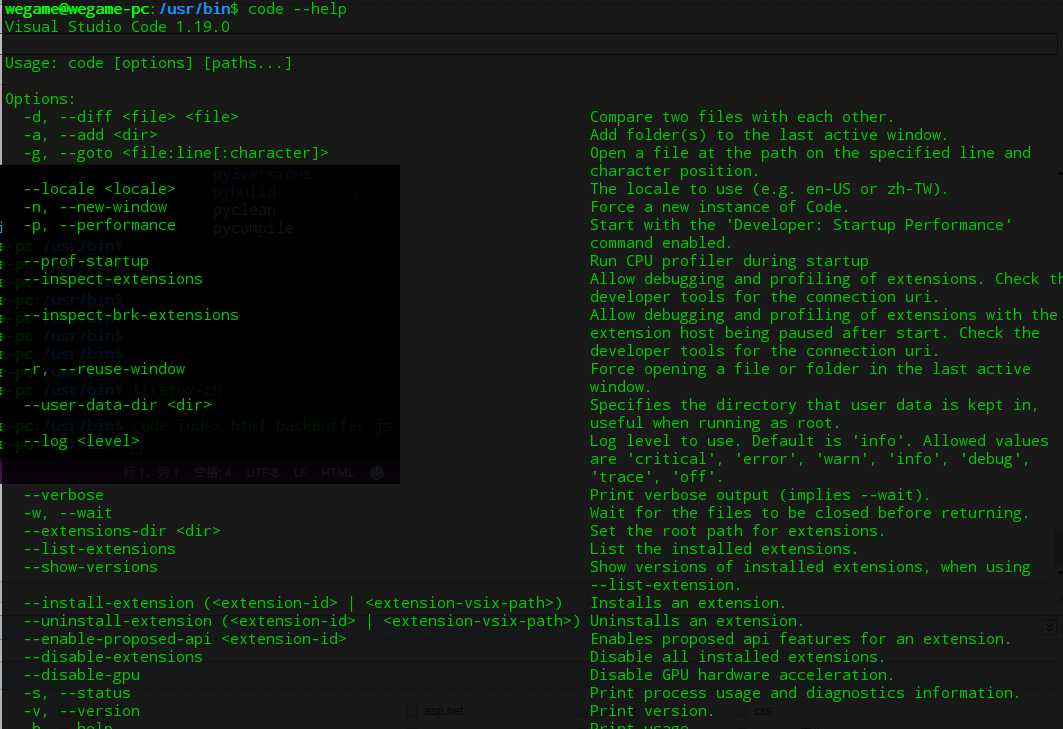Click 'Add folder(s) to the last active window.'
The image size is (1063, 729).
click(x=769, y=135)
